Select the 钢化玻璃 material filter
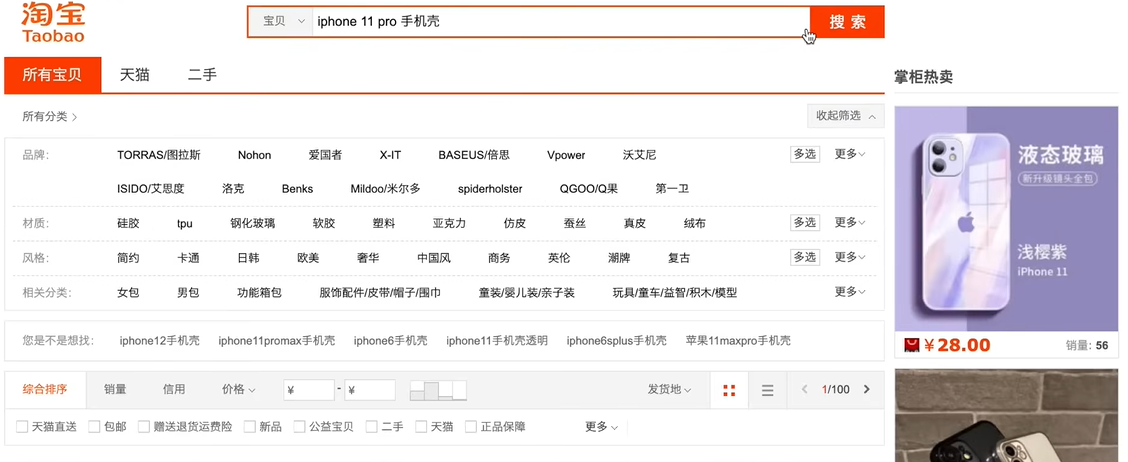 pos(253,224)
